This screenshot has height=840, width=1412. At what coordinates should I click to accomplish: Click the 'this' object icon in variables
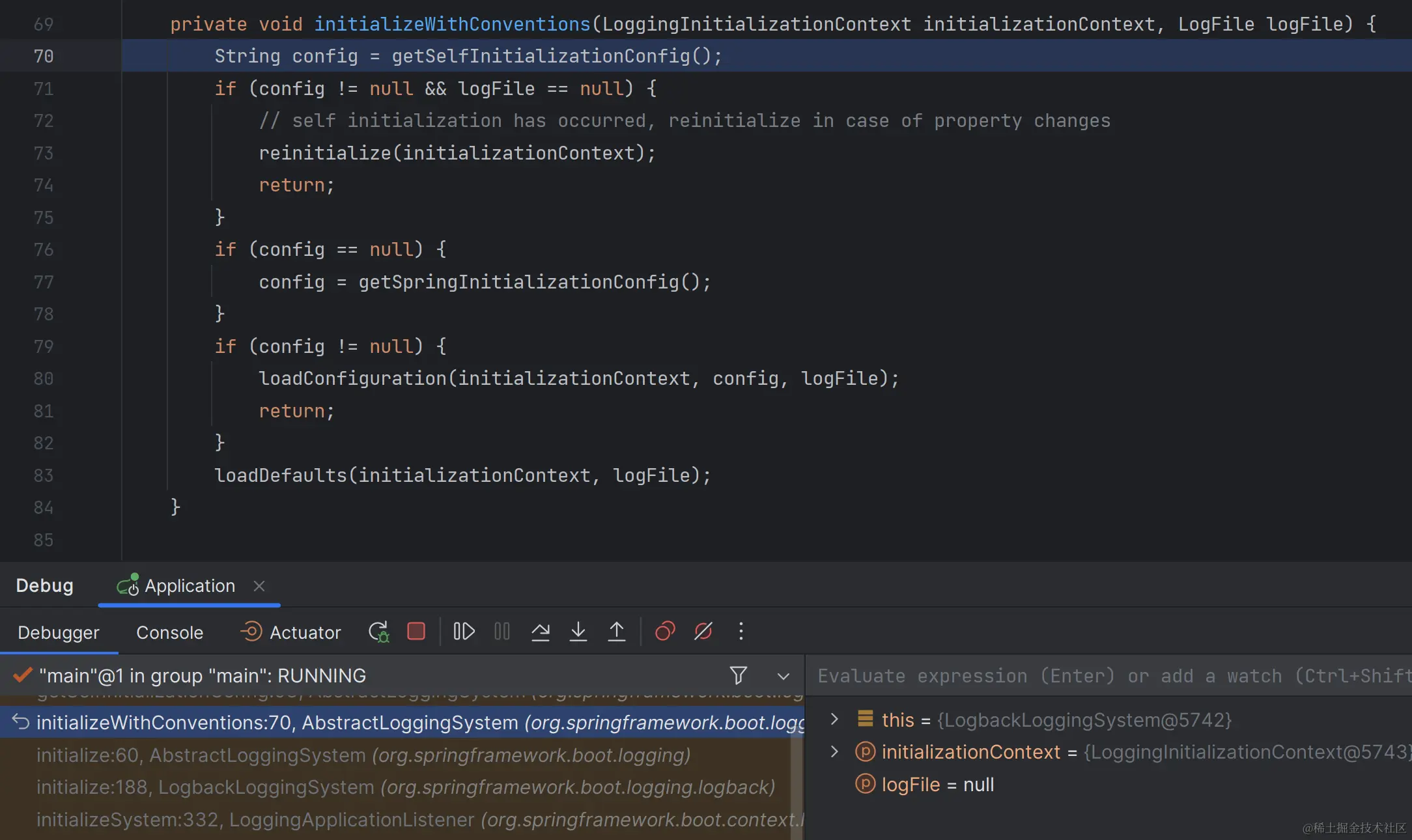coord(865,718)
